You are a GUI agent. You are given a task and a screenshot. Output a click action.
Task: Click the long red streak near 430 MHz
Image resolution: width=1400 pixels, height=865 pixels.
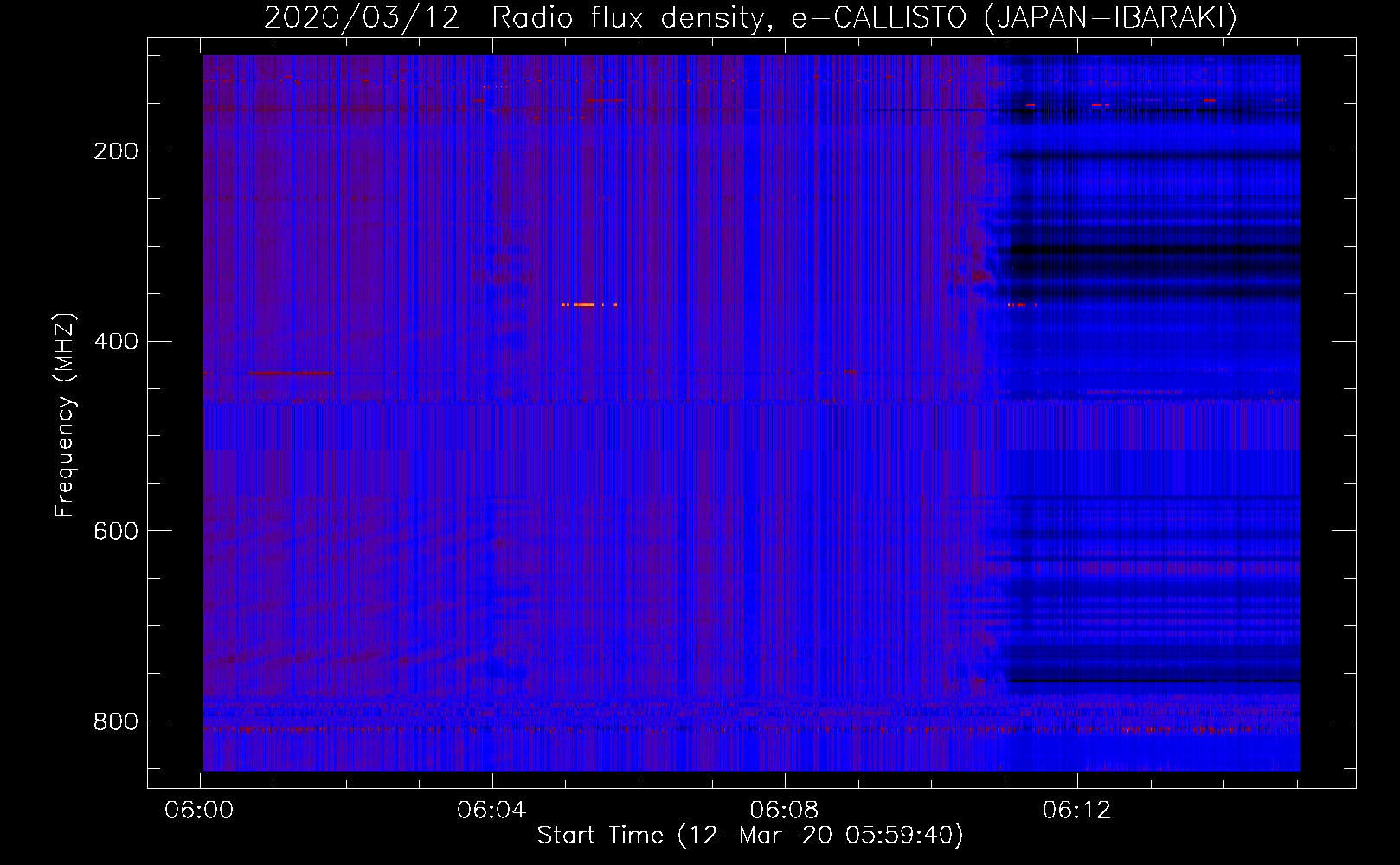291,373
